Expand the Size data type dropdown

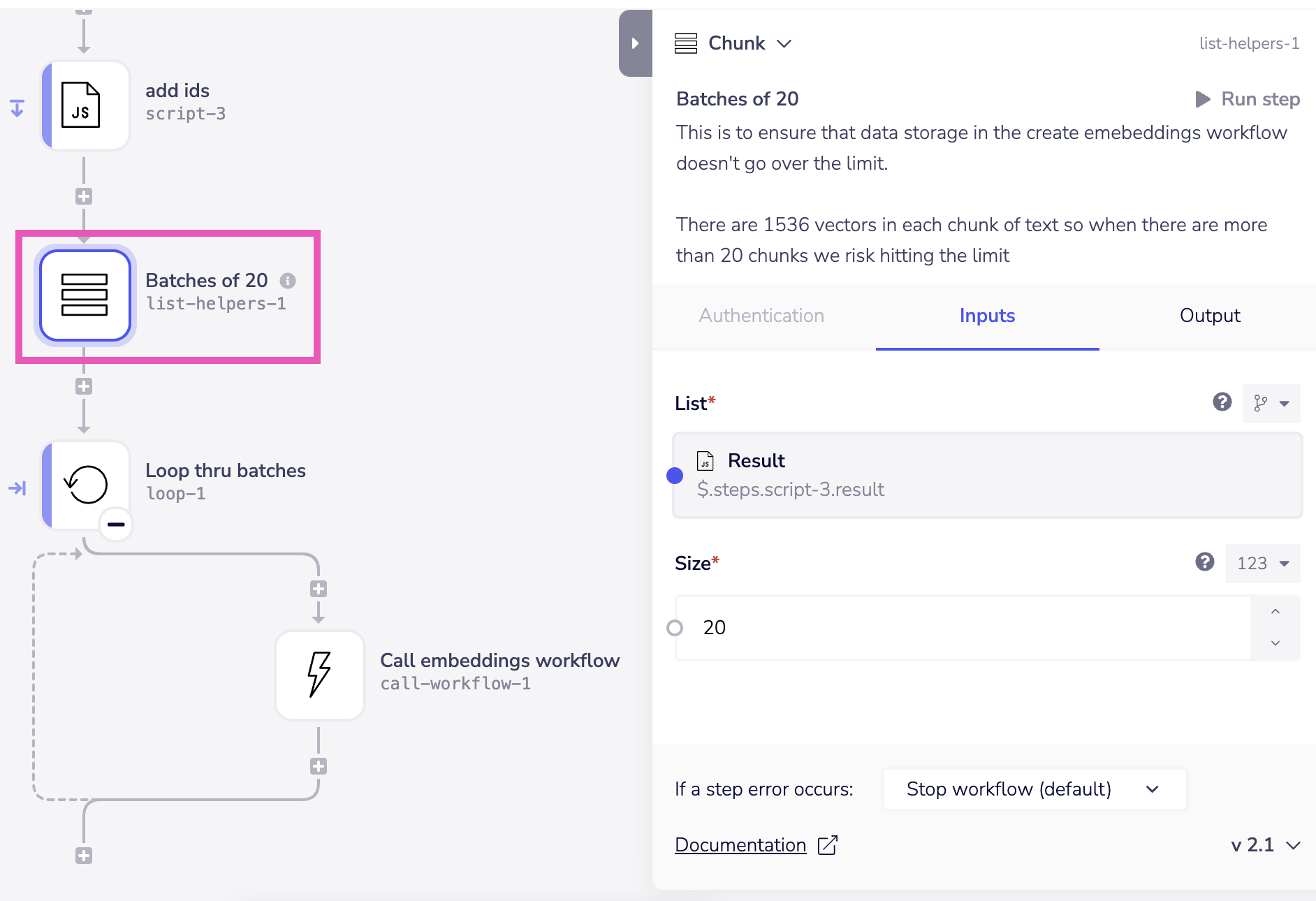point(1262,564)
